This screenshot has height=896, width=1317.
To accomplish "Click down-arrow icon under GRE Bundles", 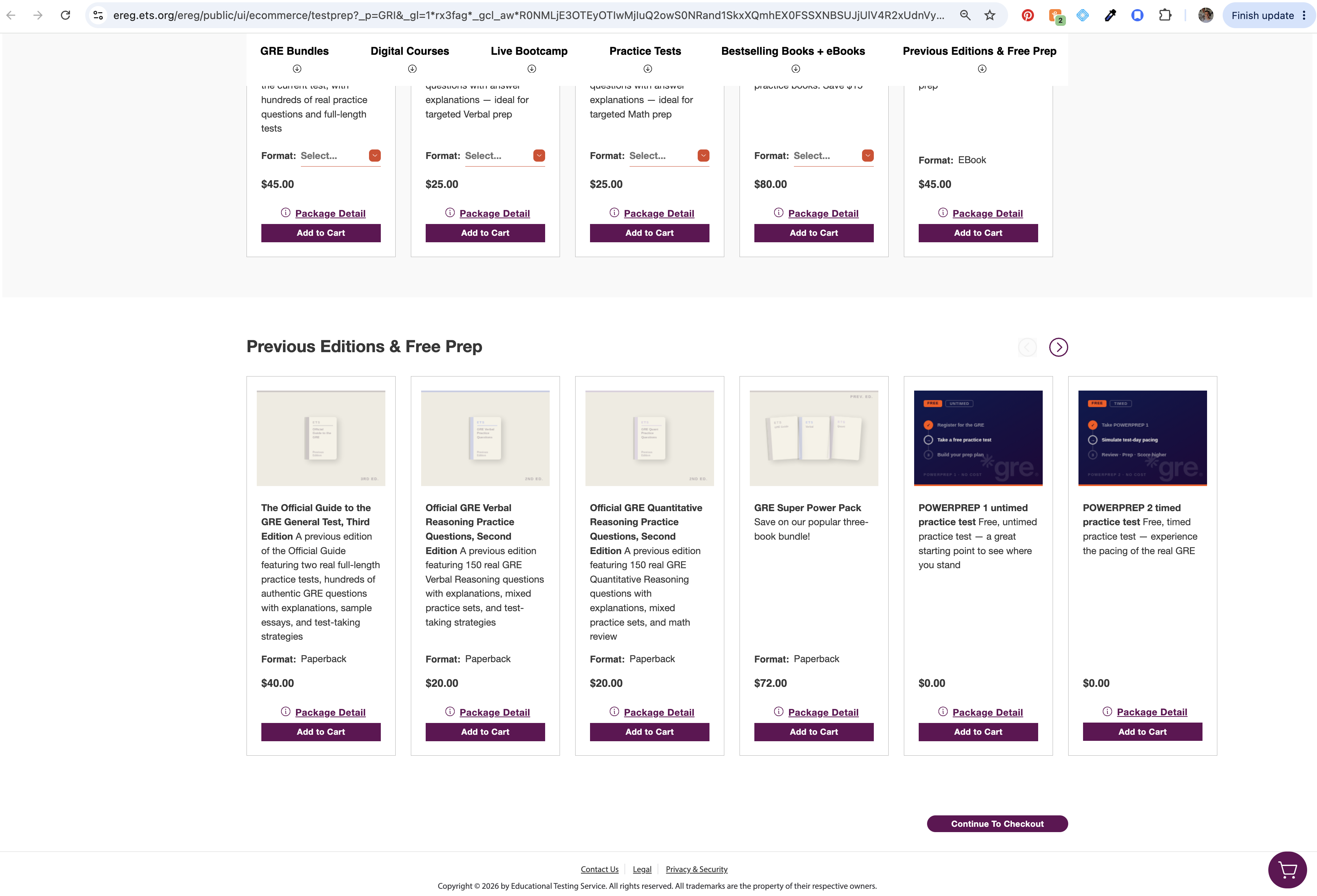I will [297, 68].
